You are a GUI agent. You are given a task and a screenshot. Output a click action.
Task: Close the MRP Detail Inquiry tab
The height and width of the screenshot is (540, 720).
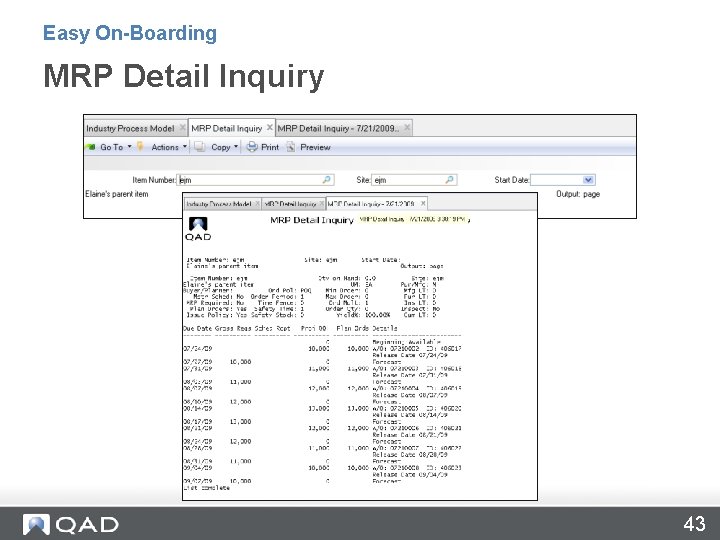[x=270, y=127]
